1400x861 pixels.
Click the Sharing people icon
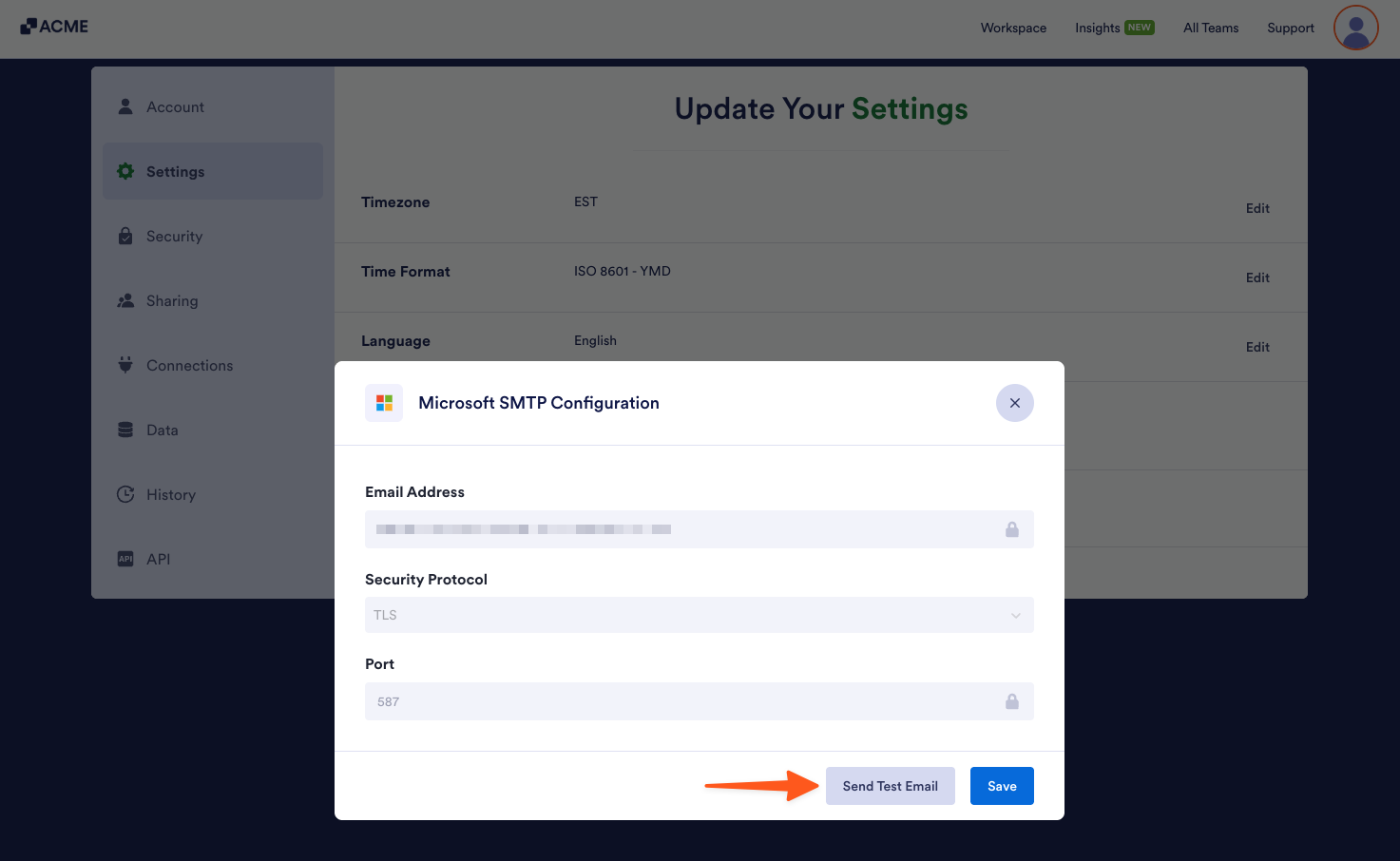126,300
